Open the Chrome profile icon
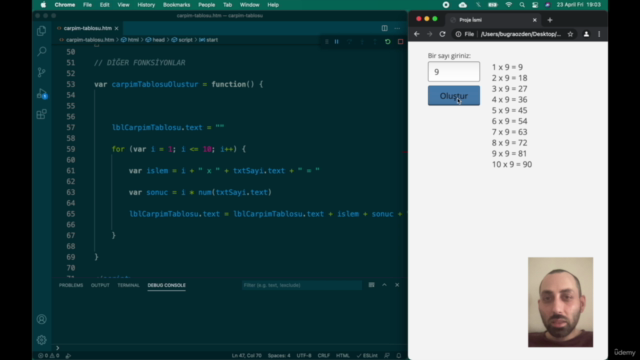 (586, 34)
